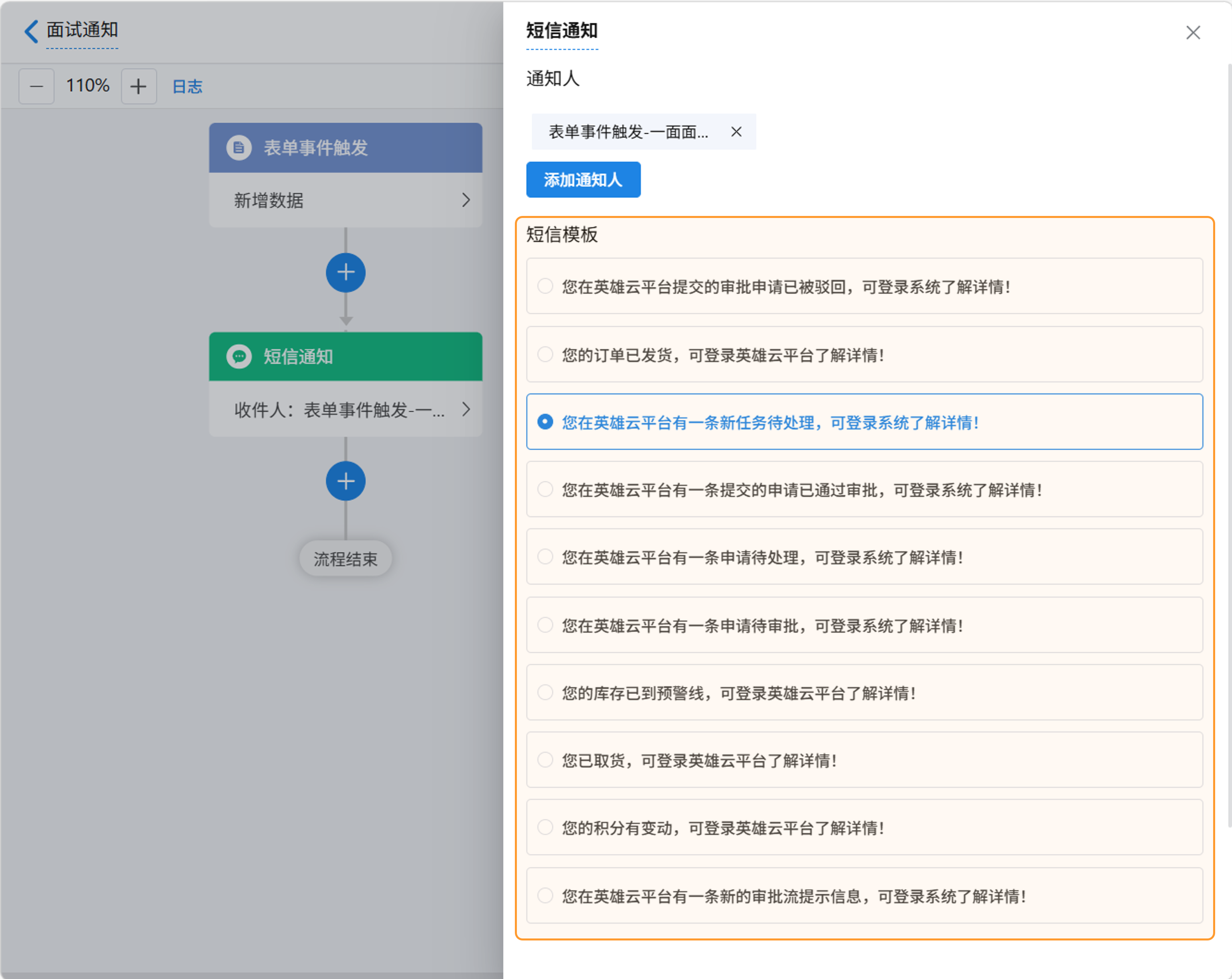Choose the 您的库存已到预警线 template option
1232x979 pixels.
(545, 693)
